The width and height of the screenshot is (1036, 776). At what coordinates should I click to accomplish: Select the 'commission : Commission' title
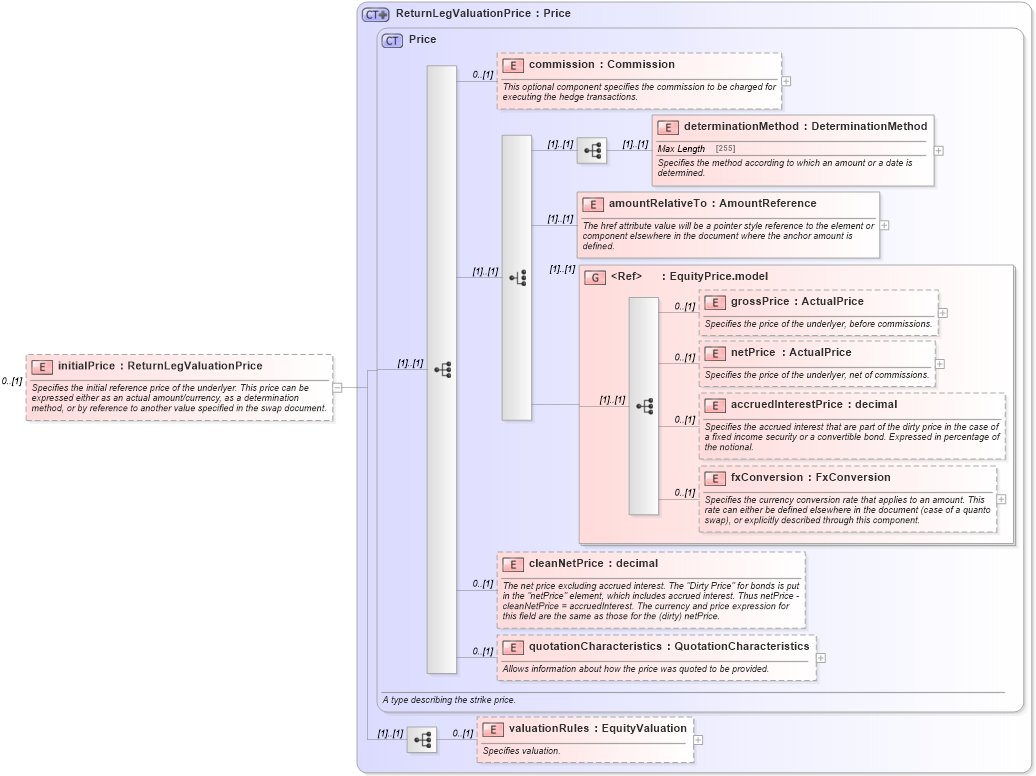pos(602,65)
